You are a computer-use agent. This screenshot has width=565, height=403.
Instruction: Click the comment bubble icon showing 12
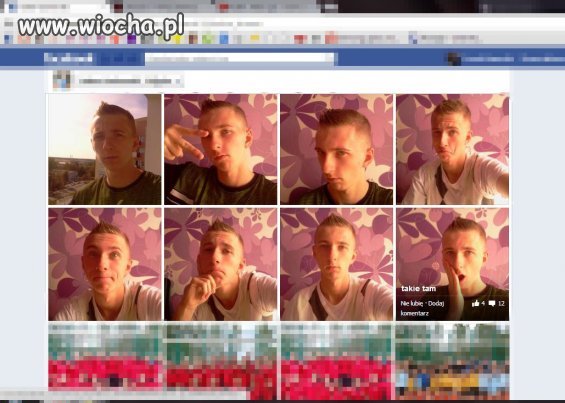point(491,304)
